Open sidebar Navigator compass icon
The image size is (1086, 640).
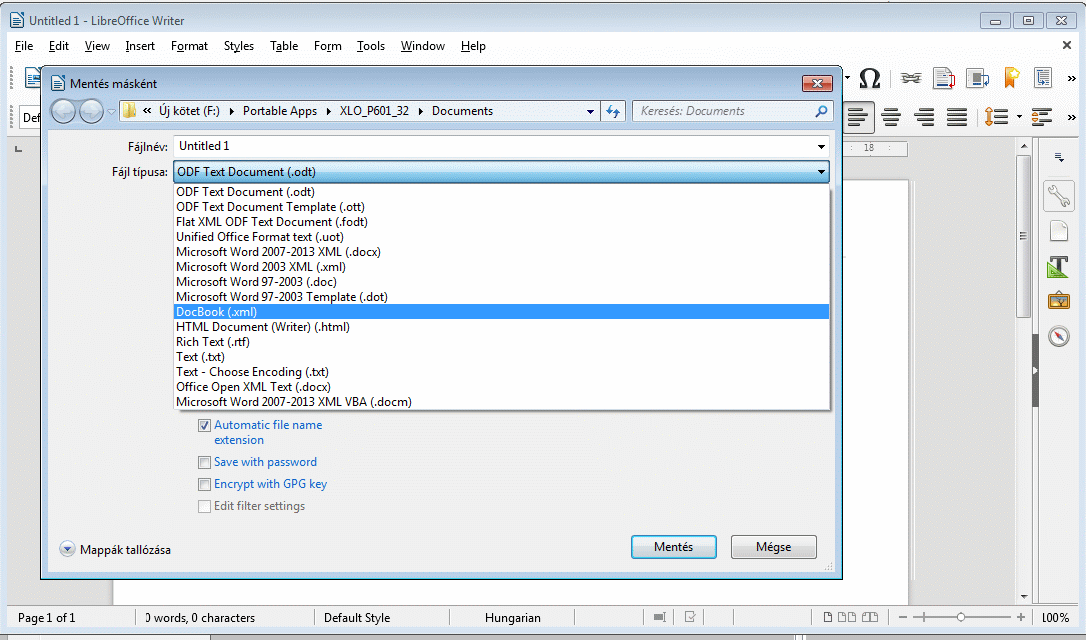[x=1058, y=336]
